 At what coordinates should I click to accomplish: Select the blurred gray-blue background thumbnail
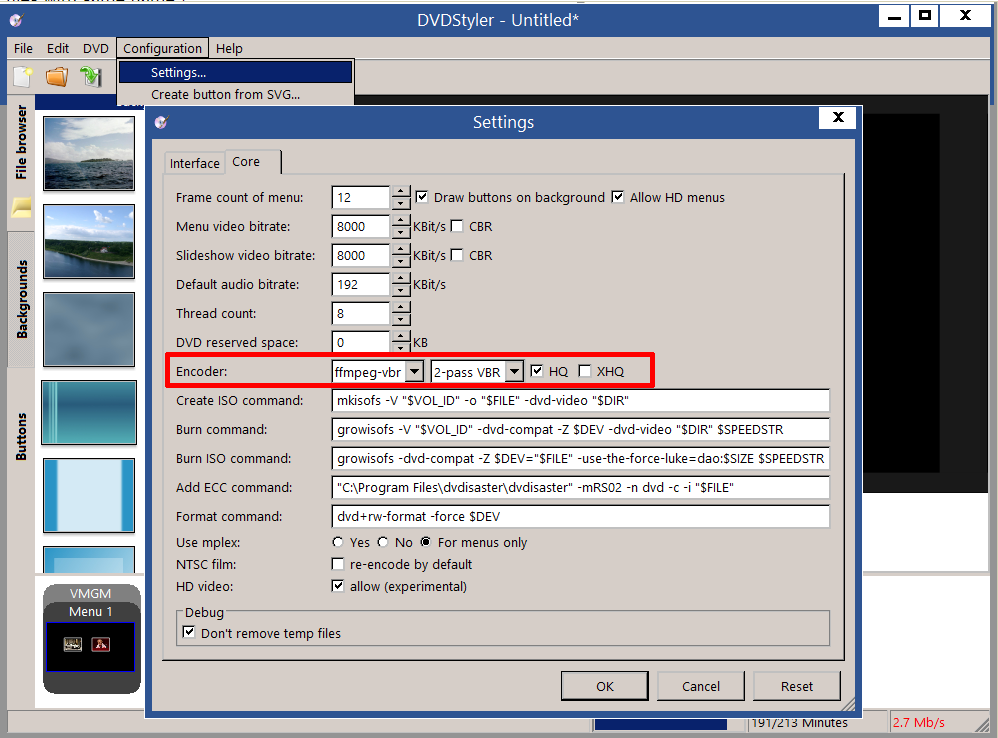point(89,330)
